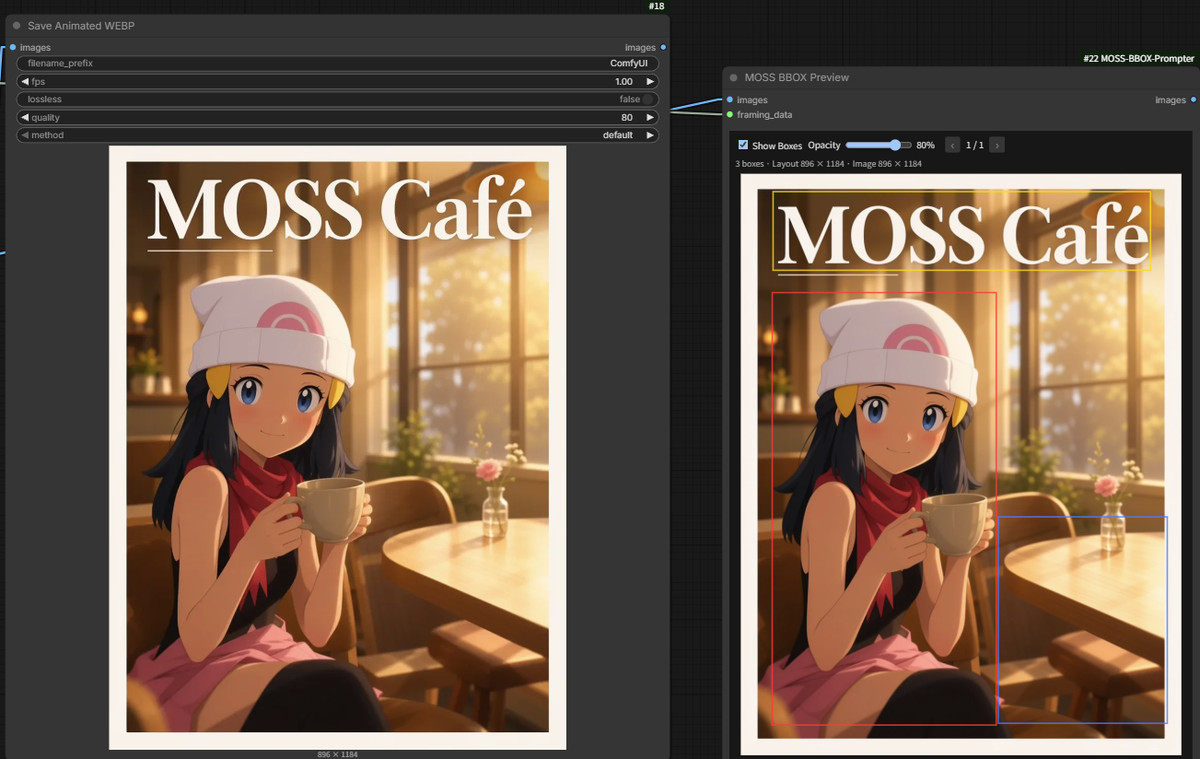
Task: Click images input socket on MOSS BBOX Preview
Action: (729, 100)
